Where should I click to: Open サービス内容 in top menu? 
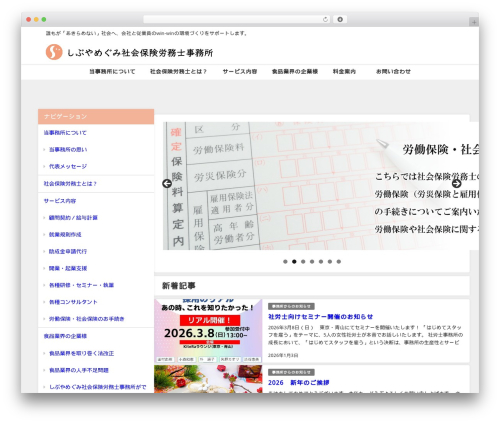coord(240,71)
